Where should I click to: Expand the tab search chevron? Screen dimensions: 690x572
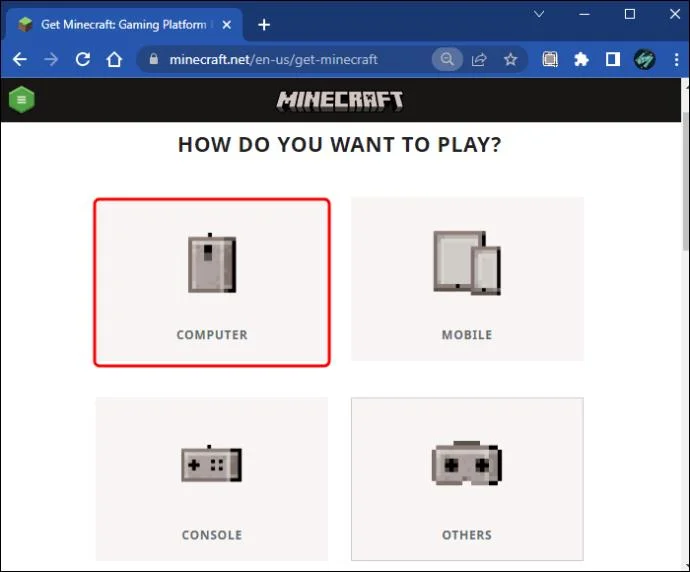tap(539, 15)
